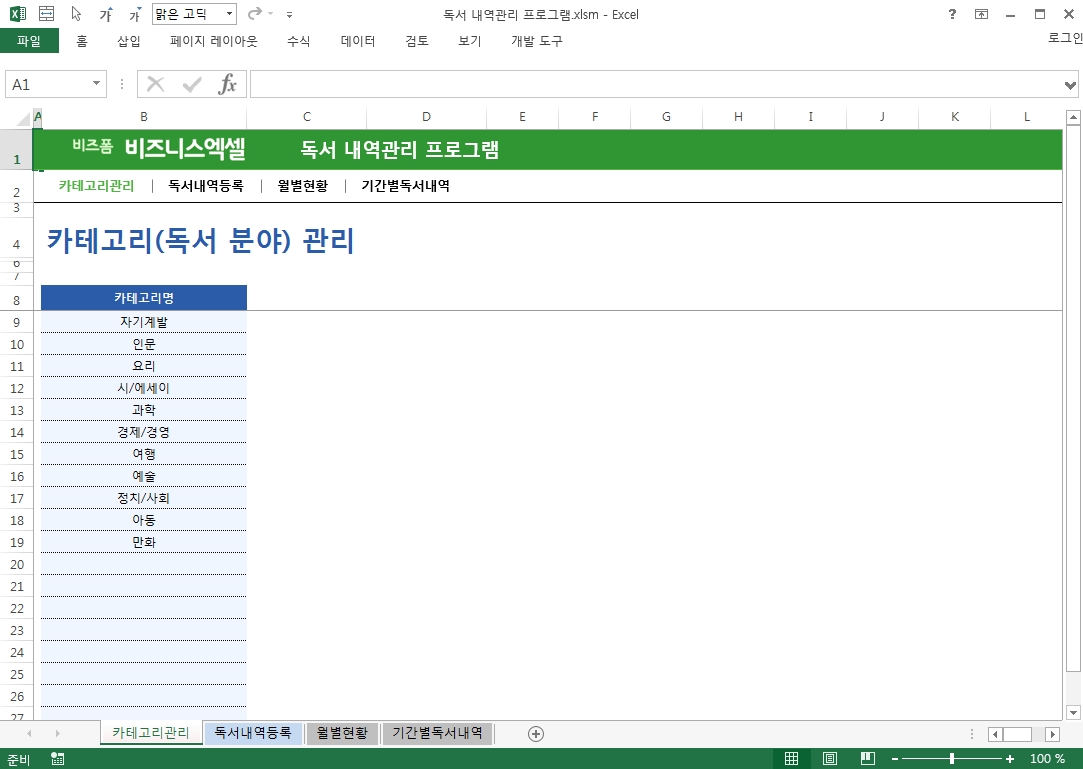This screenshot has width=1083, height=769.
Task: Click the 로그인 sign-in link
Action: pos(1065,38)
